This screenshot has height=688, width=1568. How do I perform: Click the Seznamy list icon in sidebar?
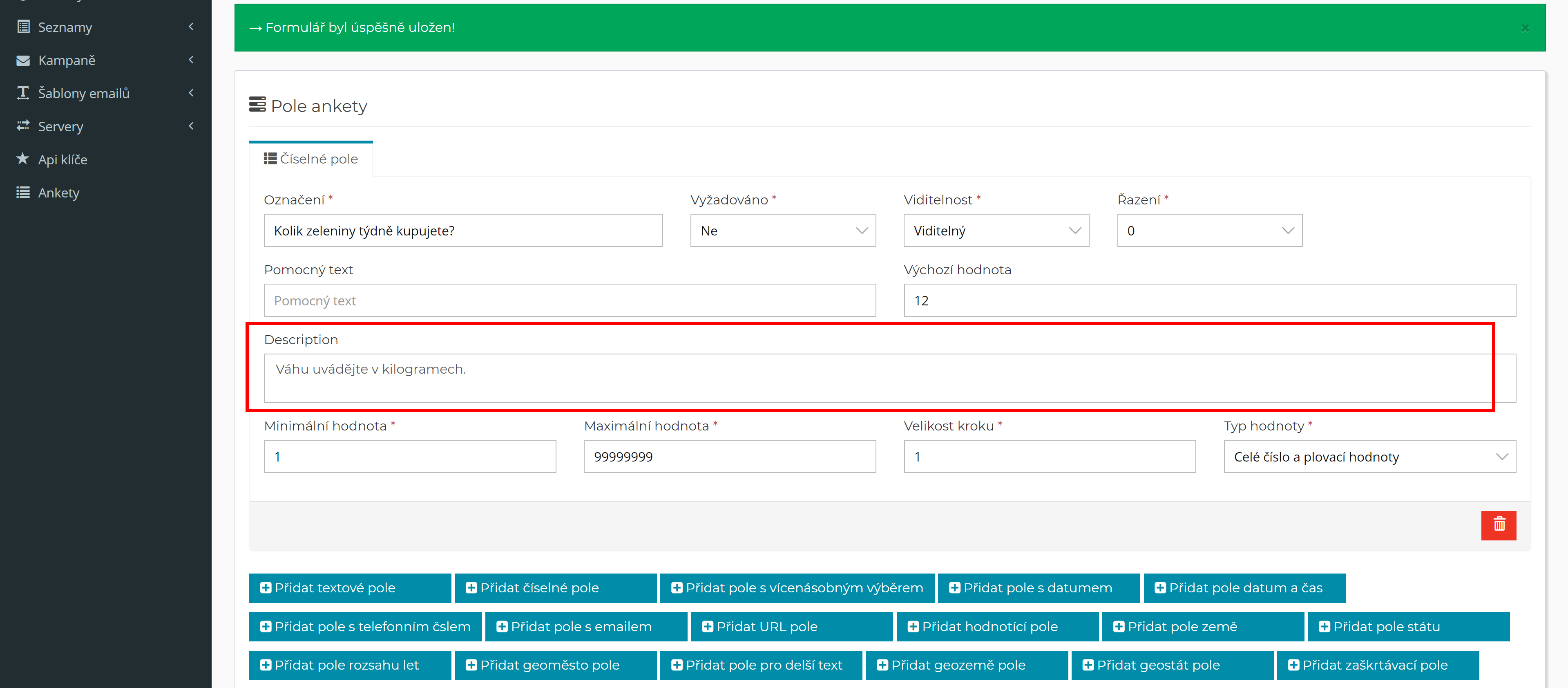coord(23,27)
